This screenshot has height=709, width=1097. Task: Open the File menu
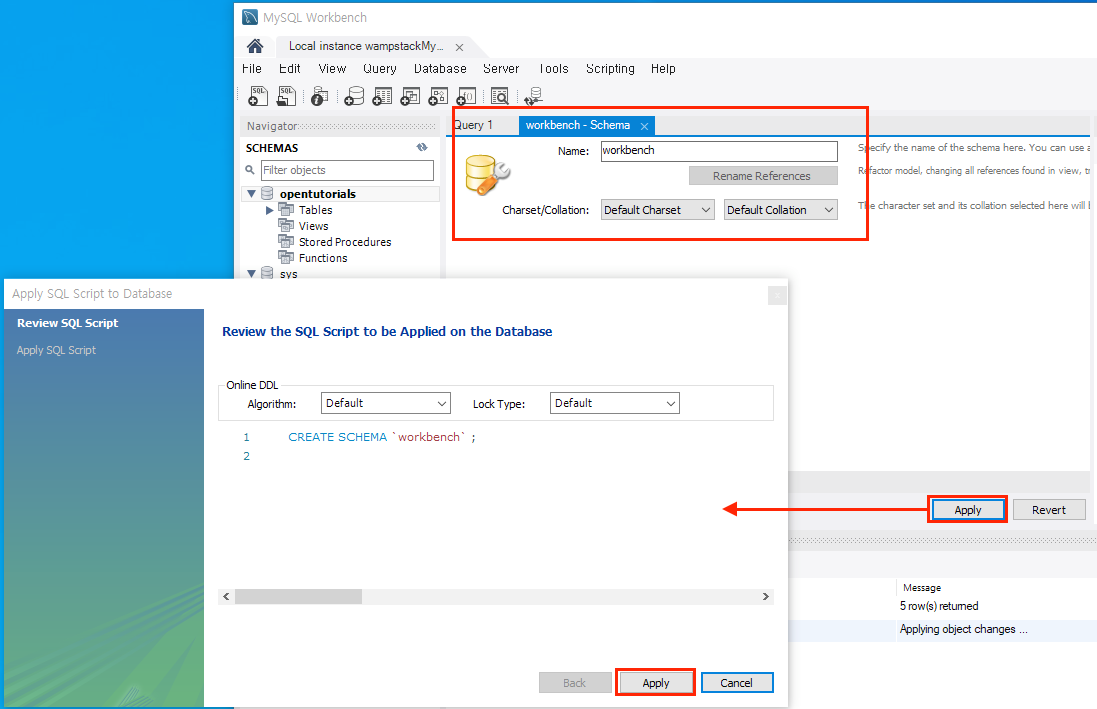(x=252, y=69)
